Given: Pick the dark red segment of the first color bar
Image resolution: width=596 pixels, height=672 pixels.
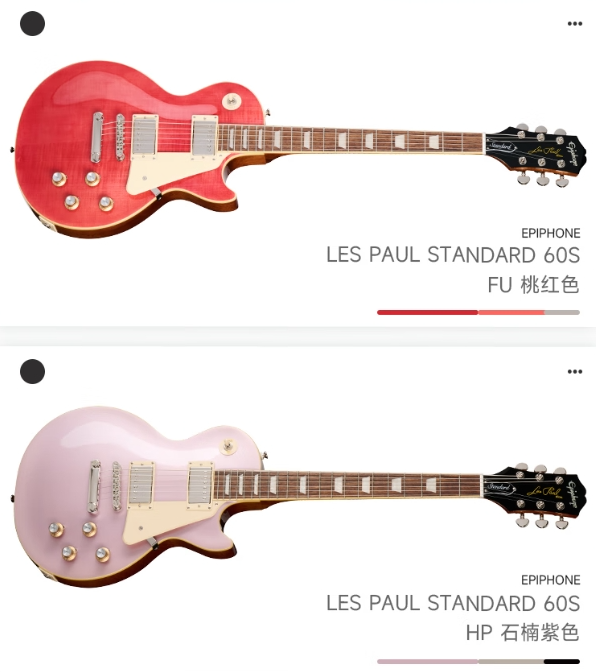Looking at the screenshot, I should [427, 312].
